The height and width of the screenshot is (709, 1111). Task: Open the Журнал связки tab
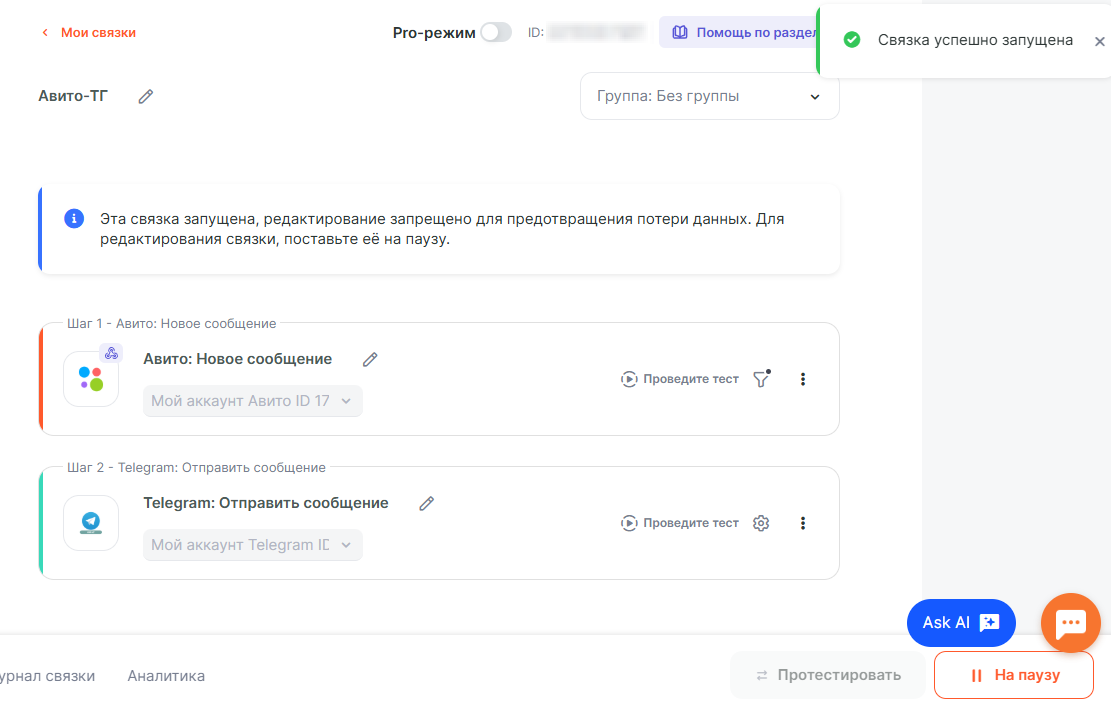click(47, 676)
